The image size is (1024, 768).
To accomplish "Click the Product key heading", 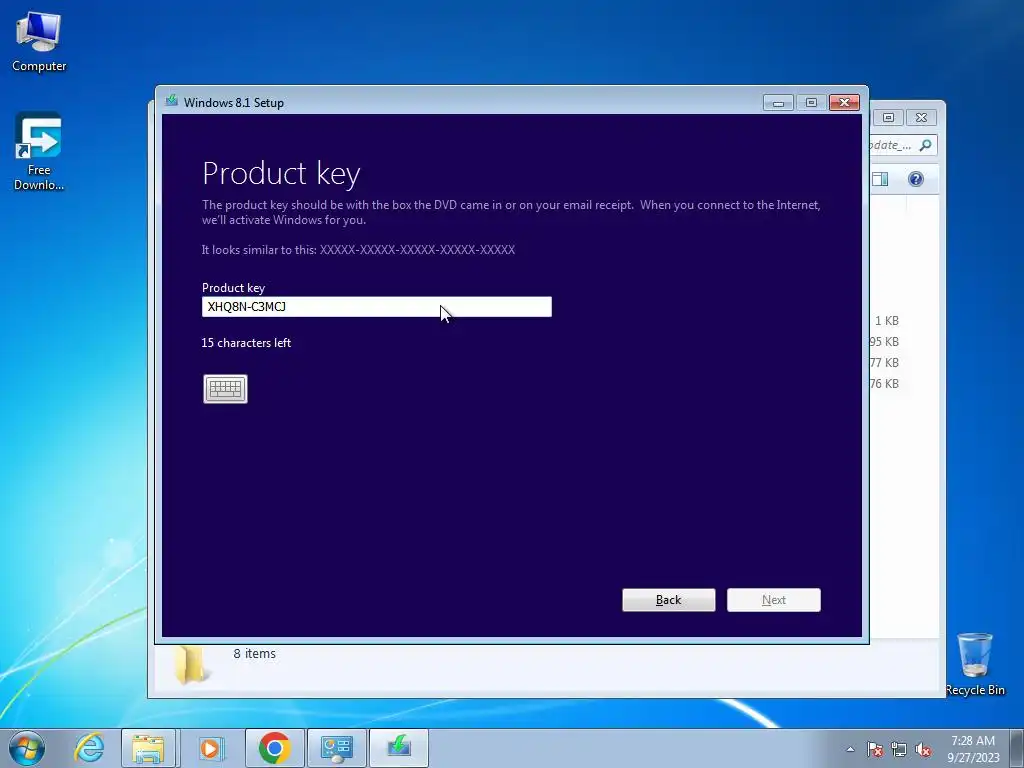I will click(x=281, y=174).
